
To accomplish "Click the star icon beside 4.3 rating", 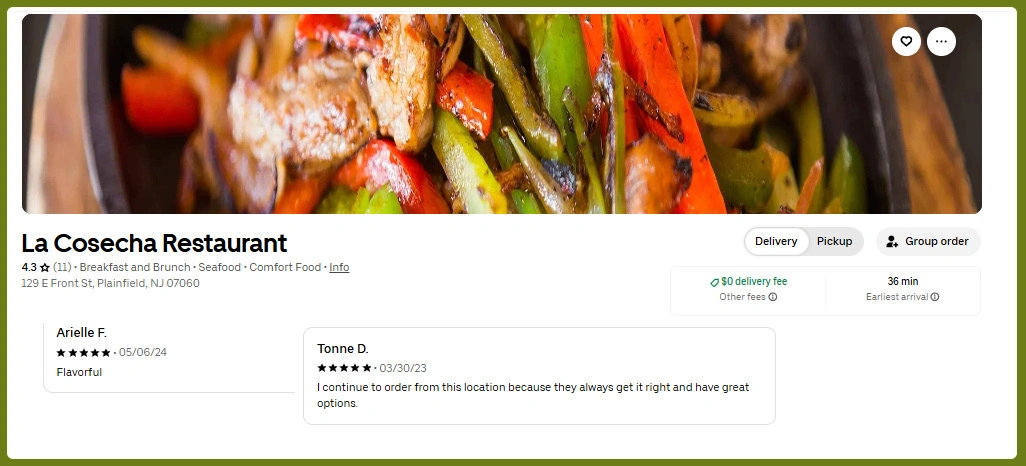I will tap(44, 268).
